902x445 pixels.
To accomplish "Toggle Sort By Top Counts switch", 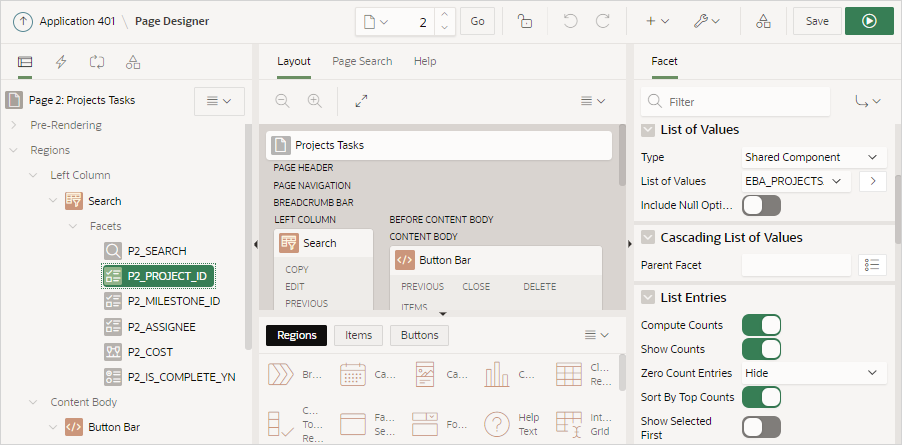I will pos(761,397).
